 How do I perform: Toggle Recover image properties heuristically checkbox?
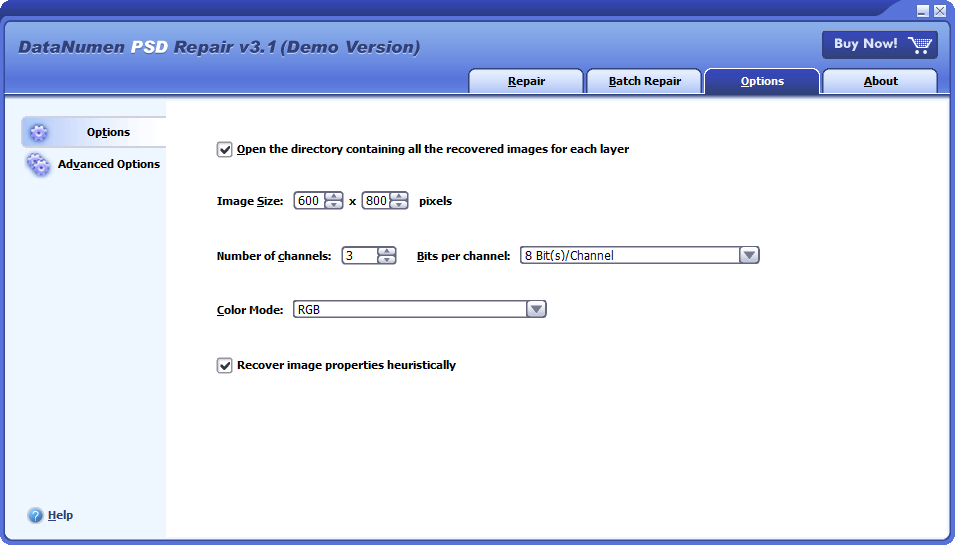pos(224,365)
